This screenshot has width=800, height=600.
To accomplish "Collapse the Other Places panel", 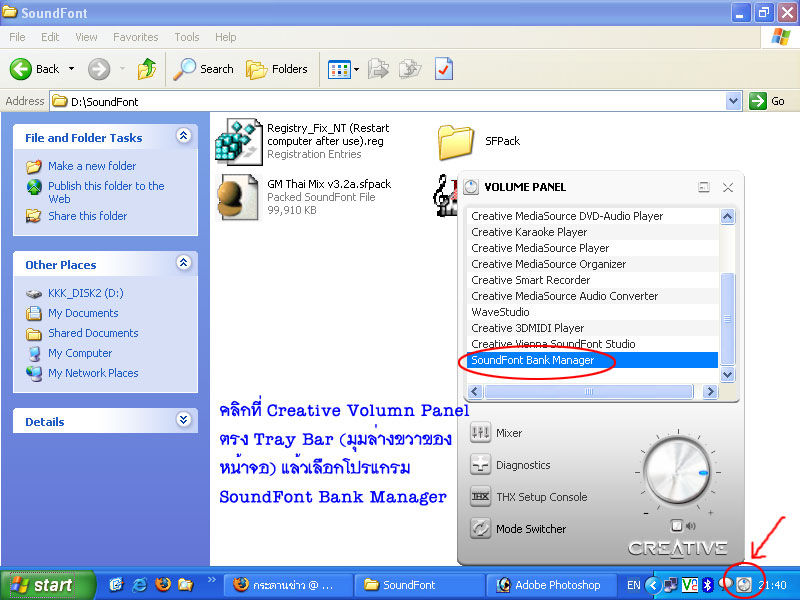I will [184, 263].
